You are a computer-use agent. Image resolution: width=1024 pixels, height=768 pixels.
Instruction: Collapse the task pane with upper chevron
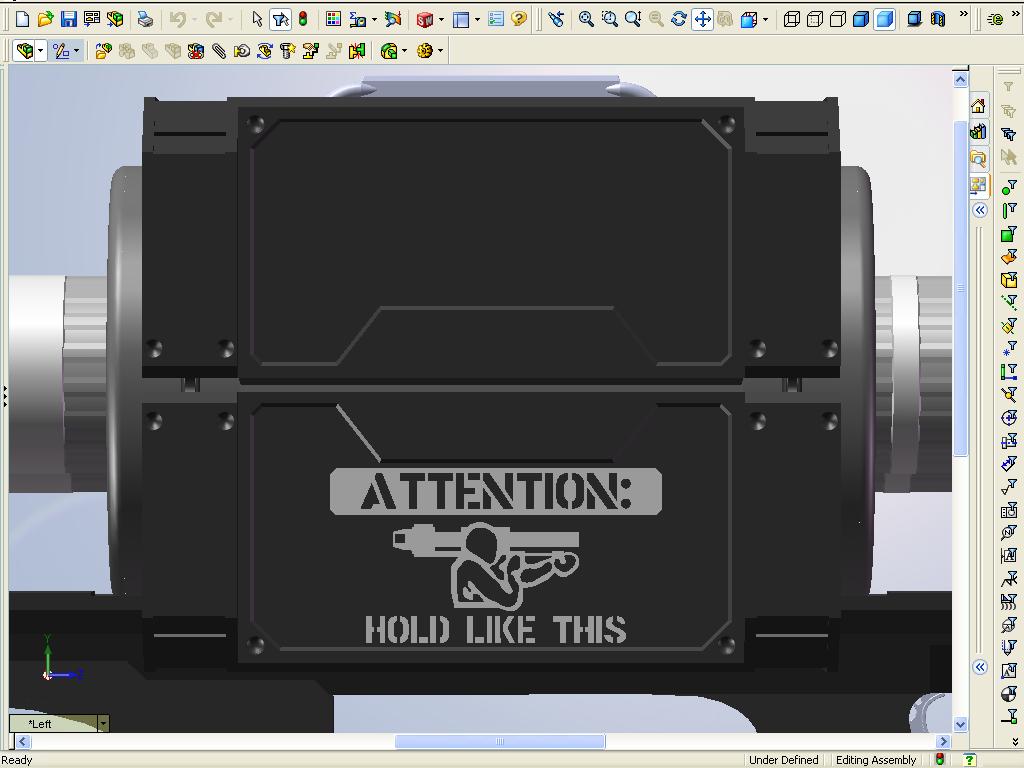(x=979, y=210)
